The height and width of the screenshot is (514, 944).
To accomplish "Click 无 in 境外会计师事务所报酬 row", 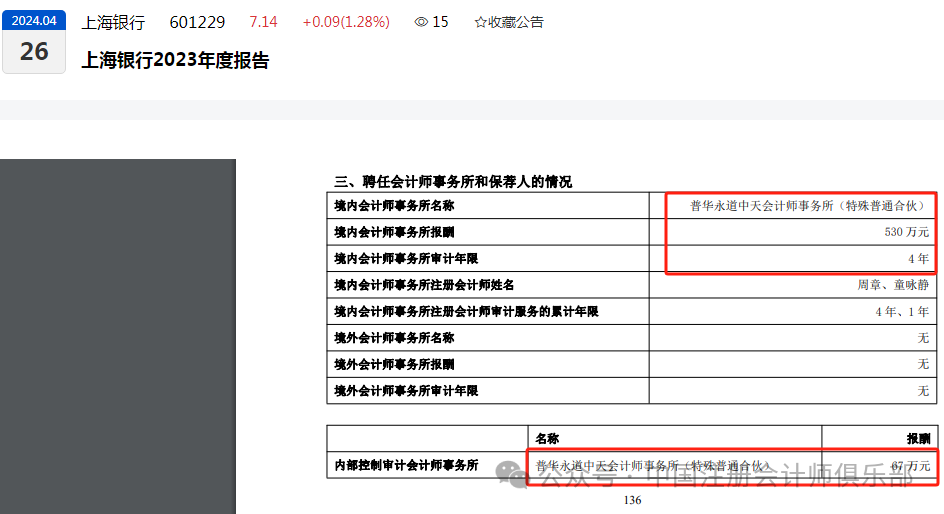I will (924, 365).
